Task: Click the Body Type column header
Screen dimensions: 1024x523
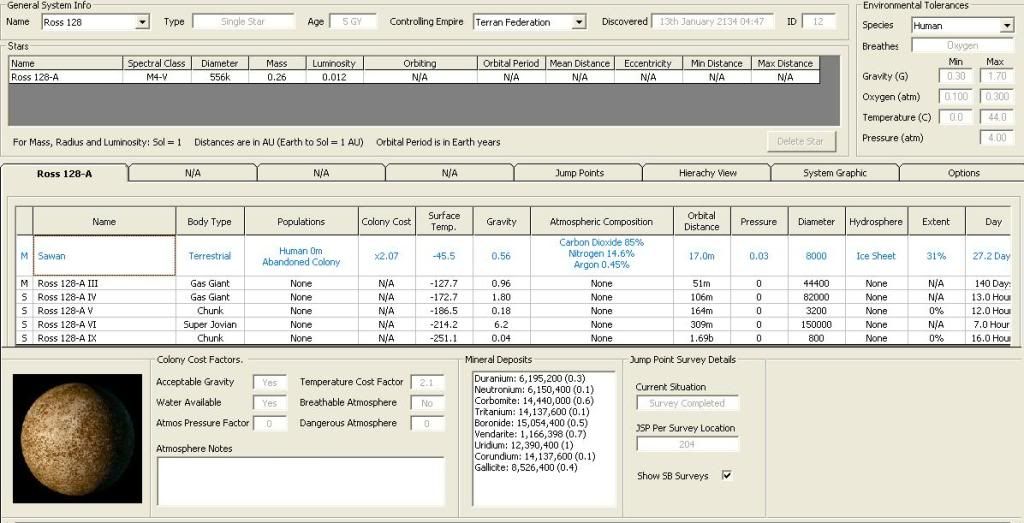Action: pos(210,221)
